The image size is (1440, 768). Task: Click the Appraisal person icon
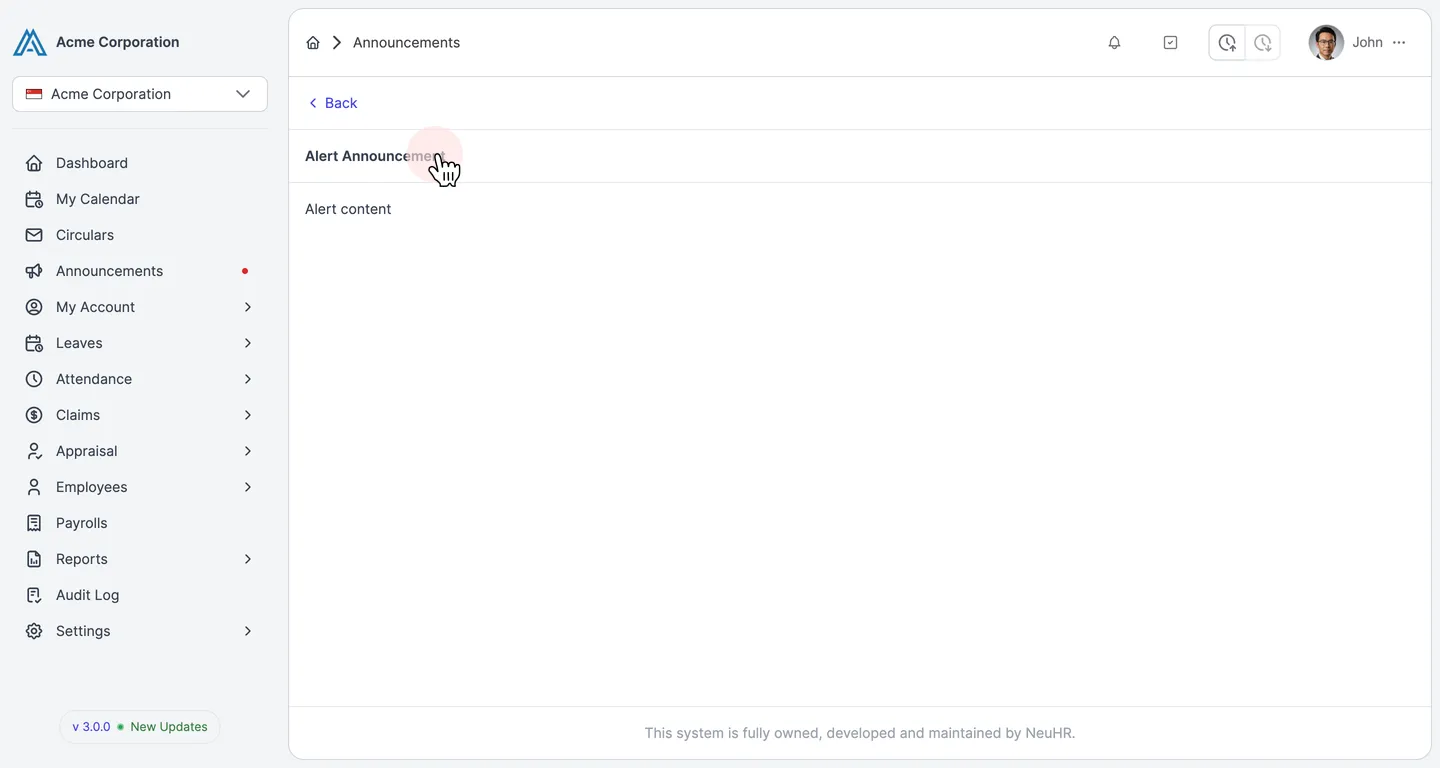[34, 451]
